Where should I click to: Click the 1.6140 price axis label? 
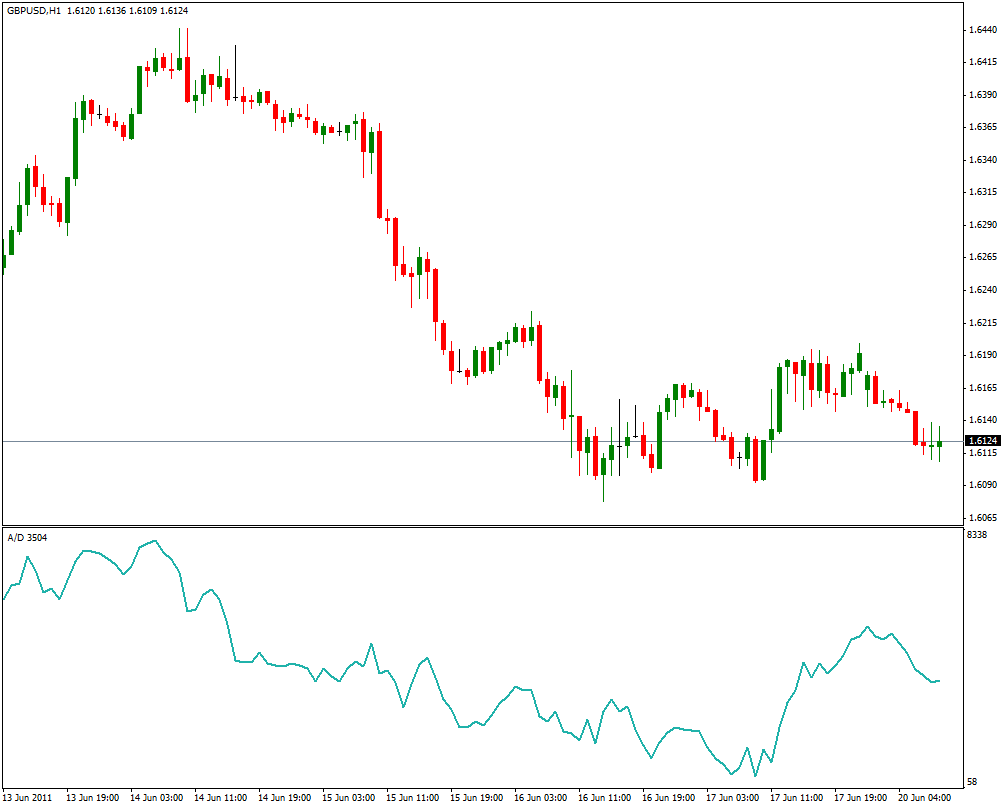click(983, 420)
